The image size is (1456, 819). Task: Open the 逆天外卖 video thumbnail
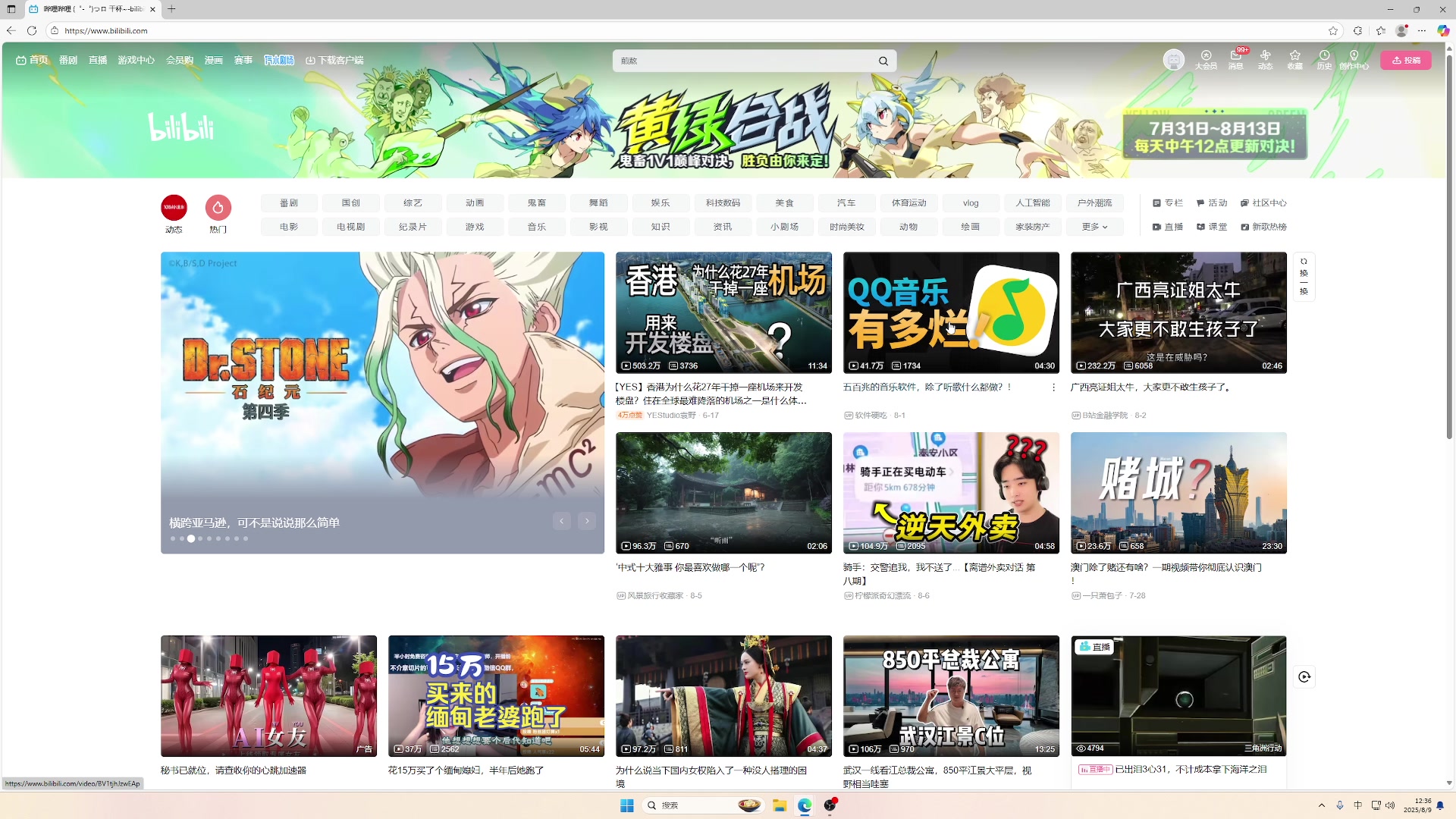(x=951, y=493)
